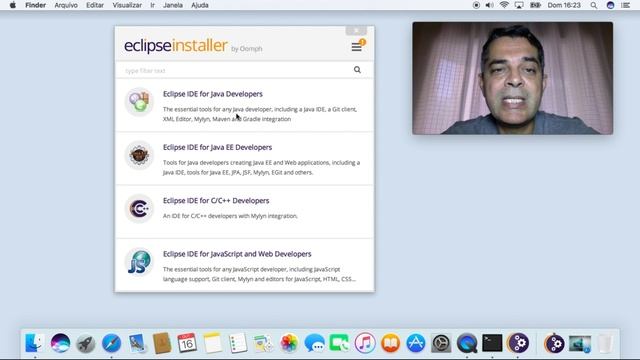
Task: Open the Editar menu
Action: point(95,5)
